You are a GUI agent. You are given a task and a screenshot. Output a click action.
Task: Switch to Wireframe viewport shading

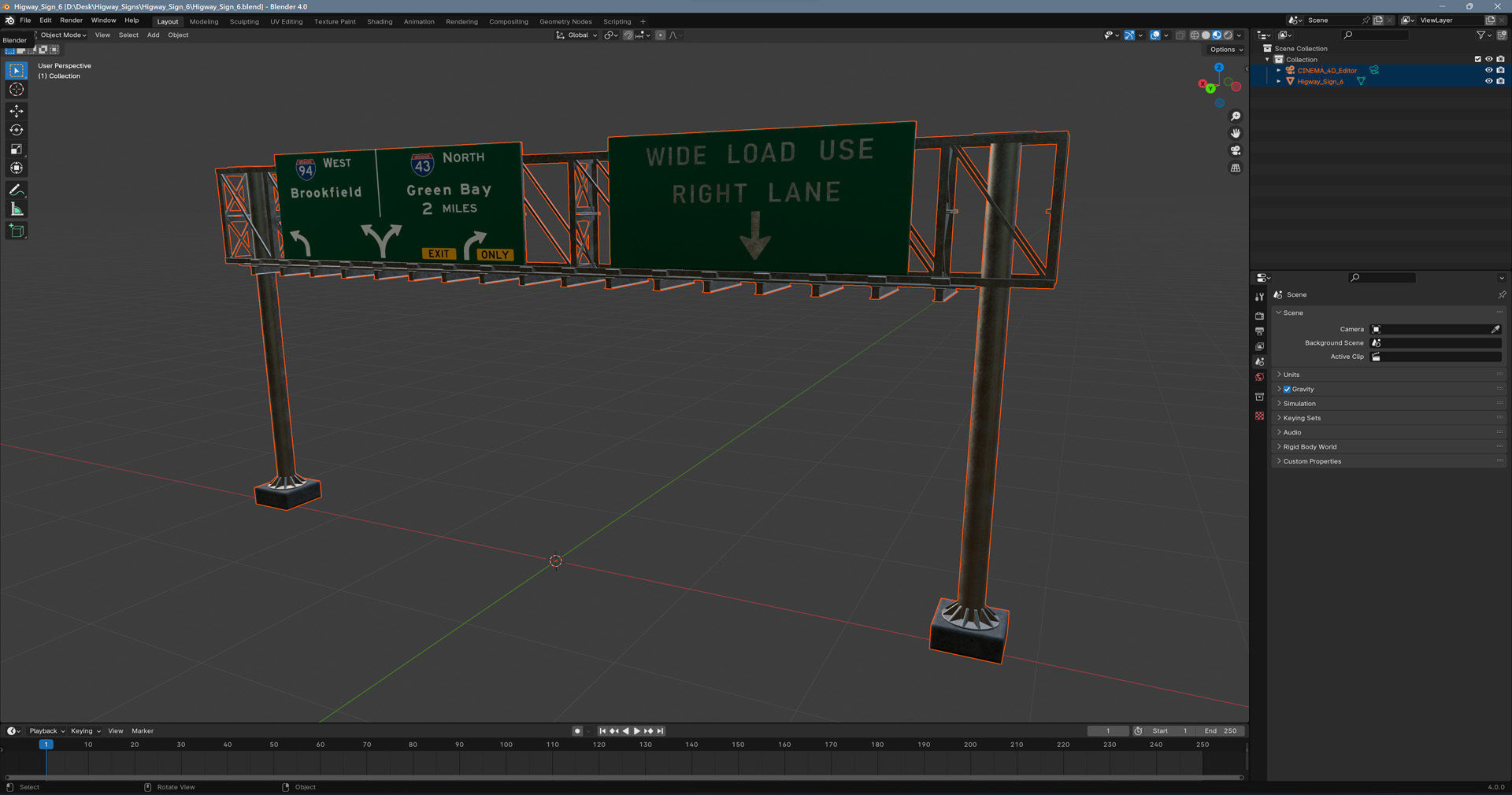tap(1195, 35)
